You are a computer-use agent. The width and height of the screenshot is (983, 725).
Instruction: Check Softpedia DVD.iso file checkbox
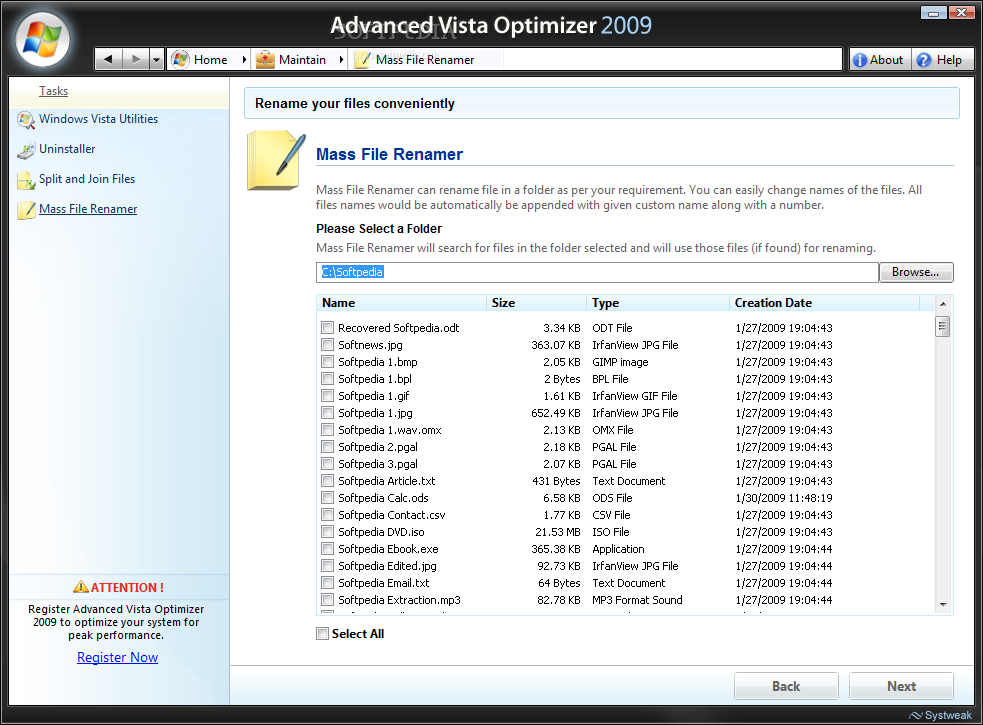[327, 531]
